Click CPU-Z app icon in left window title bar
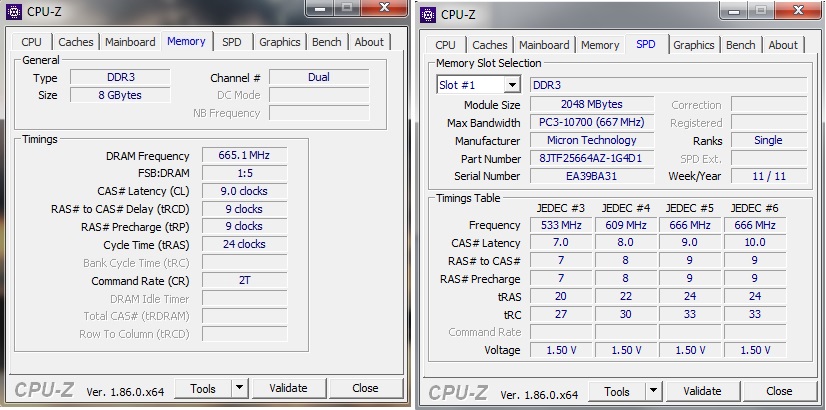The height and width of the screenshot is (410, 826). pyautogui.click(x=14, y=12)
